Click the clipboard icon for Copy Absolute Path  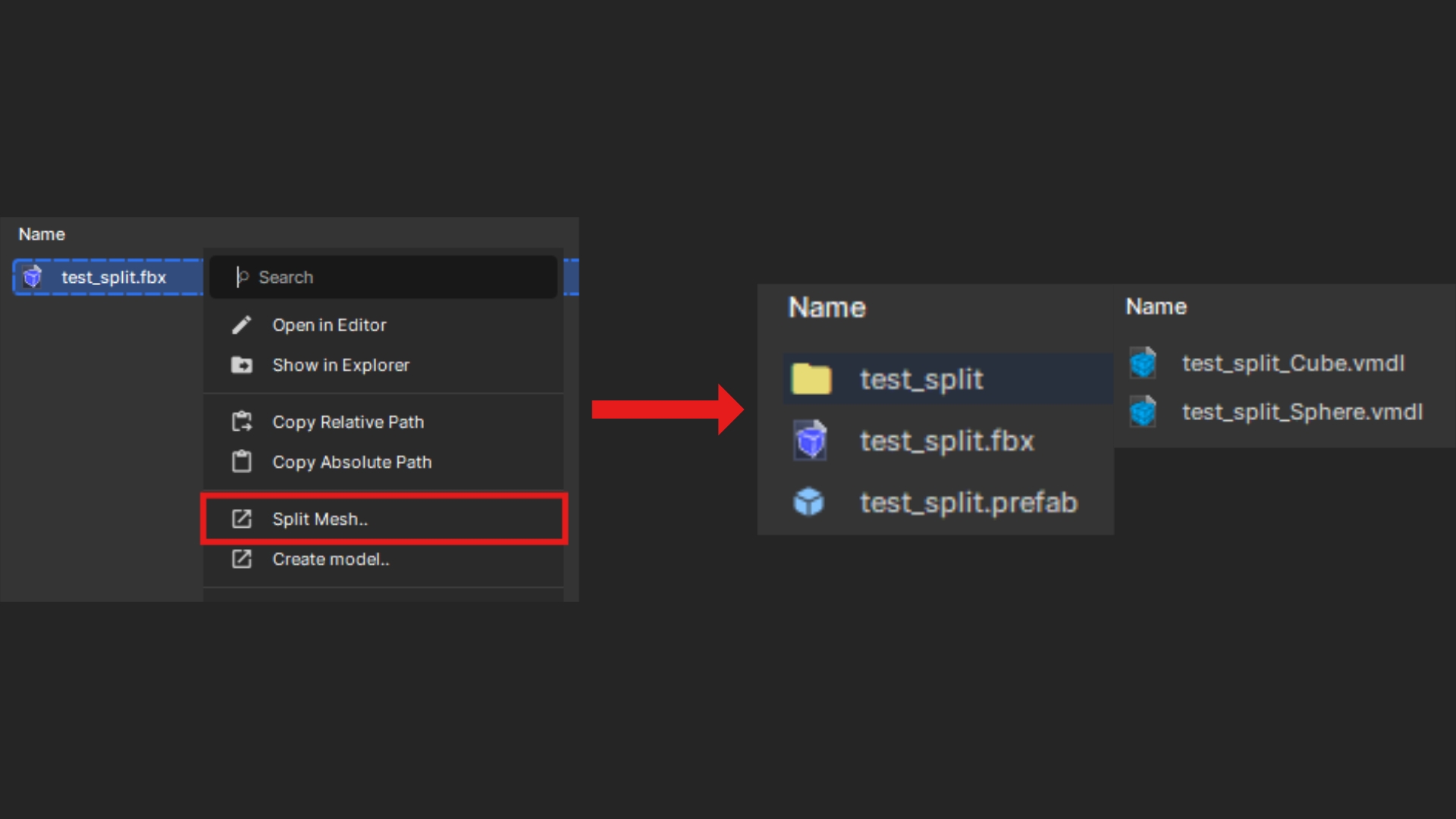(241, 462)
